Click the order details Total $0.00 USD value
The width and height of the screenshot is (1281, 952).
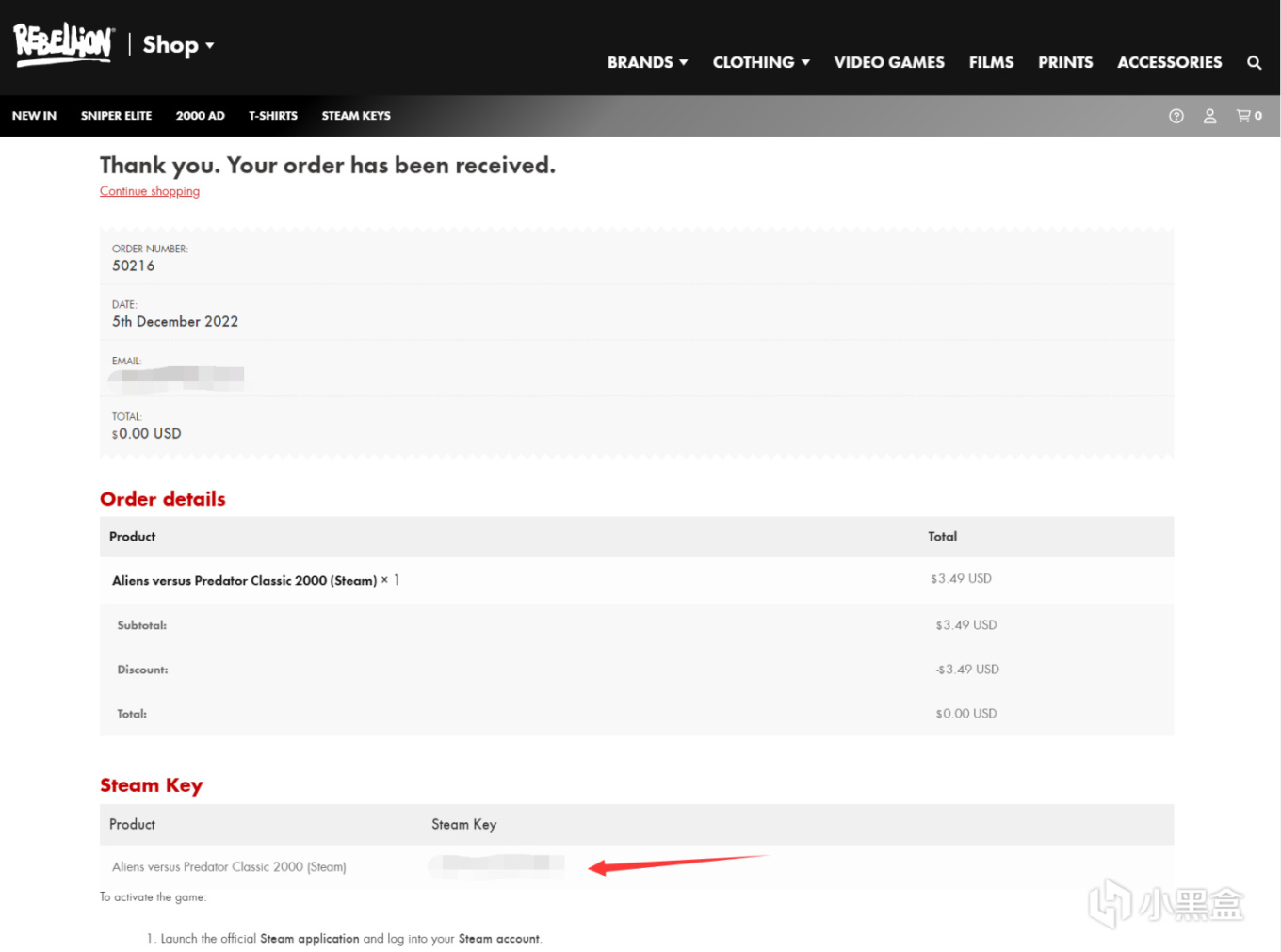965,714
